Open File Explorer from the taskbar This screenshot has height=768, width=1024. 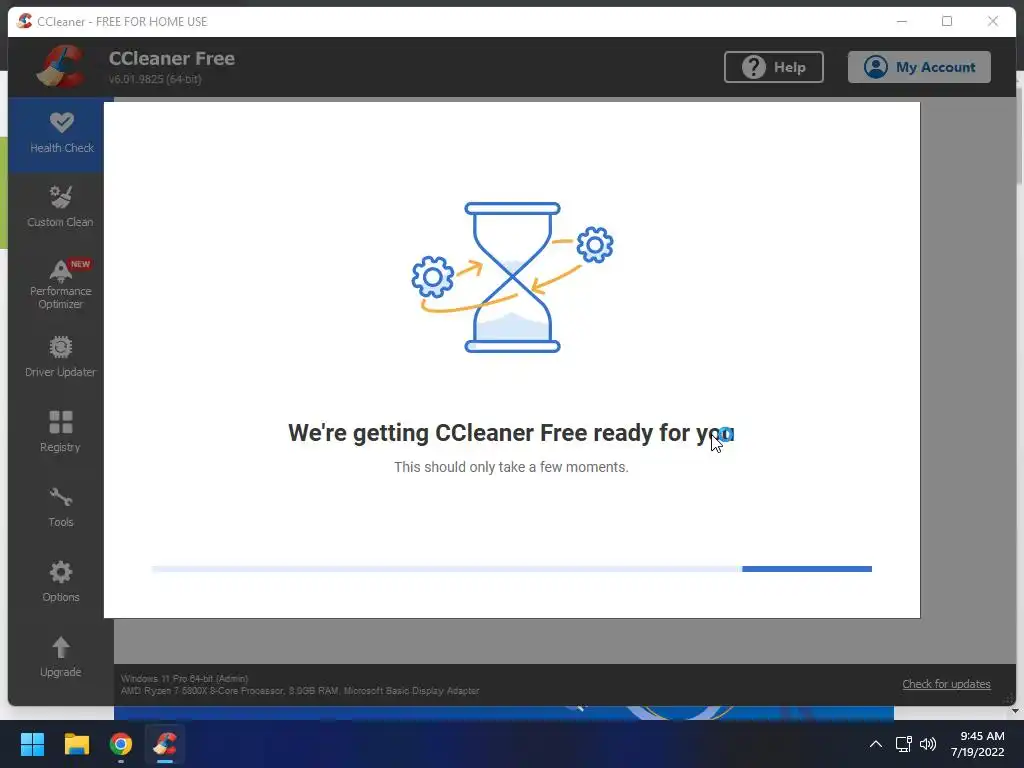tap(76, 744)
